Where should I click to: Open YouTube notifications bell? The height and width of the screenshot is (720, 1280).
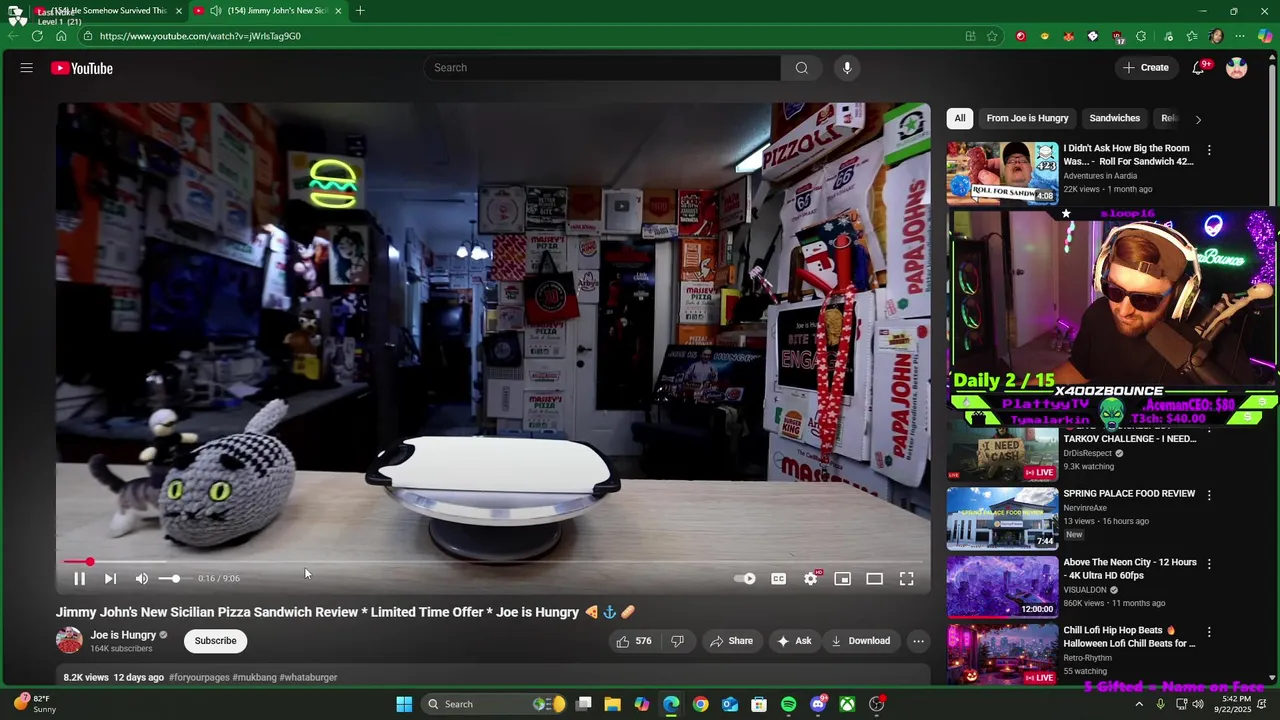pos(1198,68)
